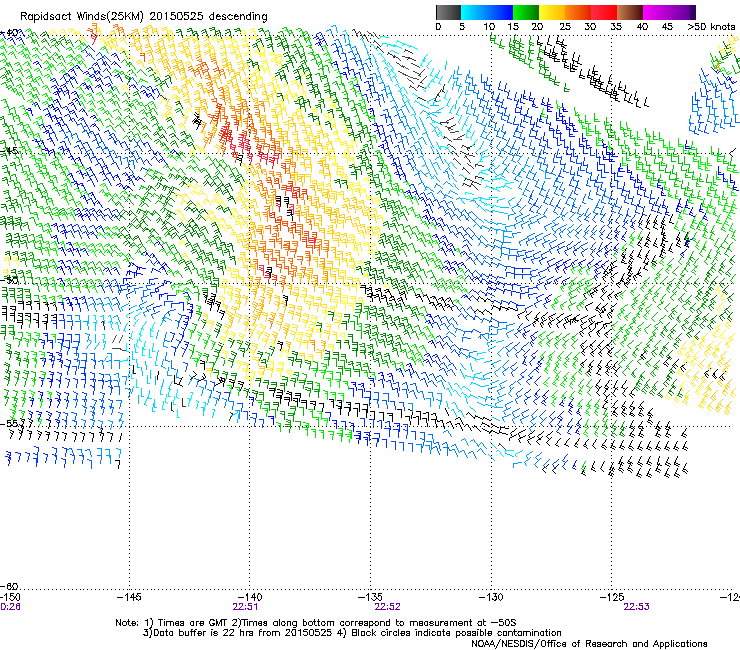Click the orange 25-30 knots legend band
Image resolution: width=740 pixels, height=650 pixels.
578,12
